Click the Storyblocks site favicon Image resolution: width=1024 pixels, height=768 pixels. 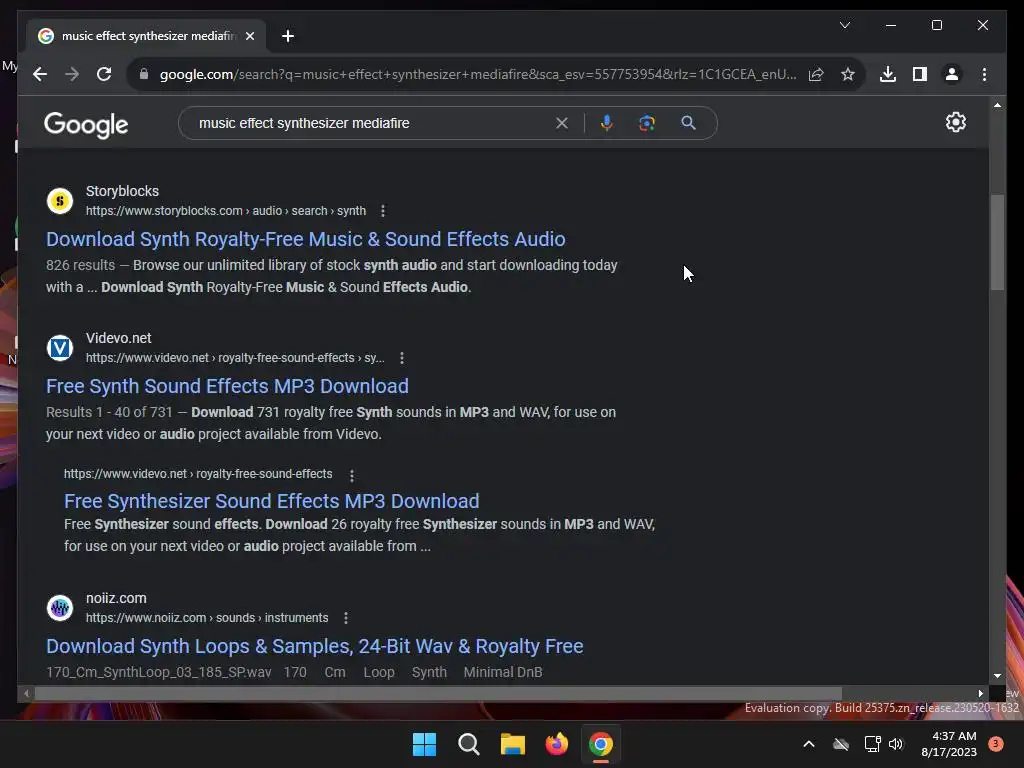[60, 201]
